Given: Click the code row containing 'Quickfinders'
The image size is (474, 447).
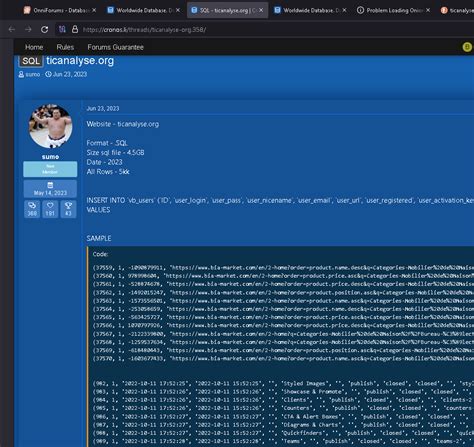Looking at the screenshot, I should 283,433.
